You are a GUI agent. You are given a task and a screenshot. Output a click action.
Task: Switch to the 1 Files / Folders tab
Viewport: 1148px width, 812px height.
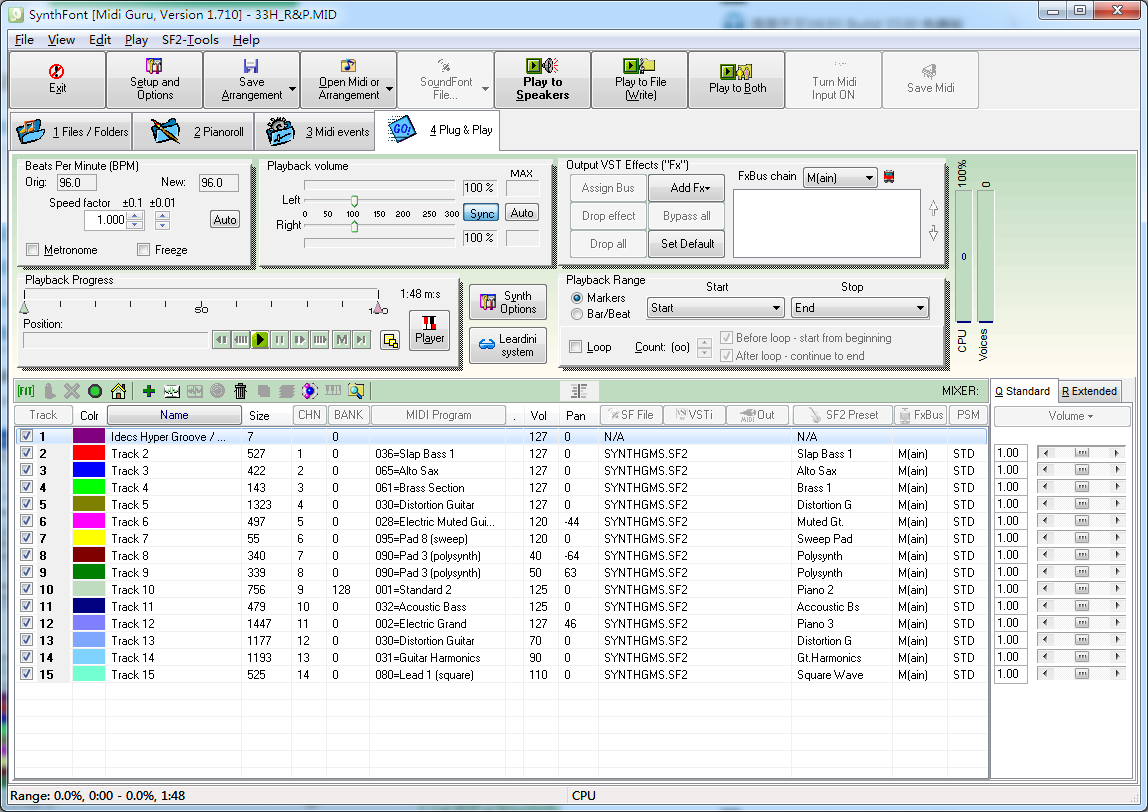[x=72, y=132]
